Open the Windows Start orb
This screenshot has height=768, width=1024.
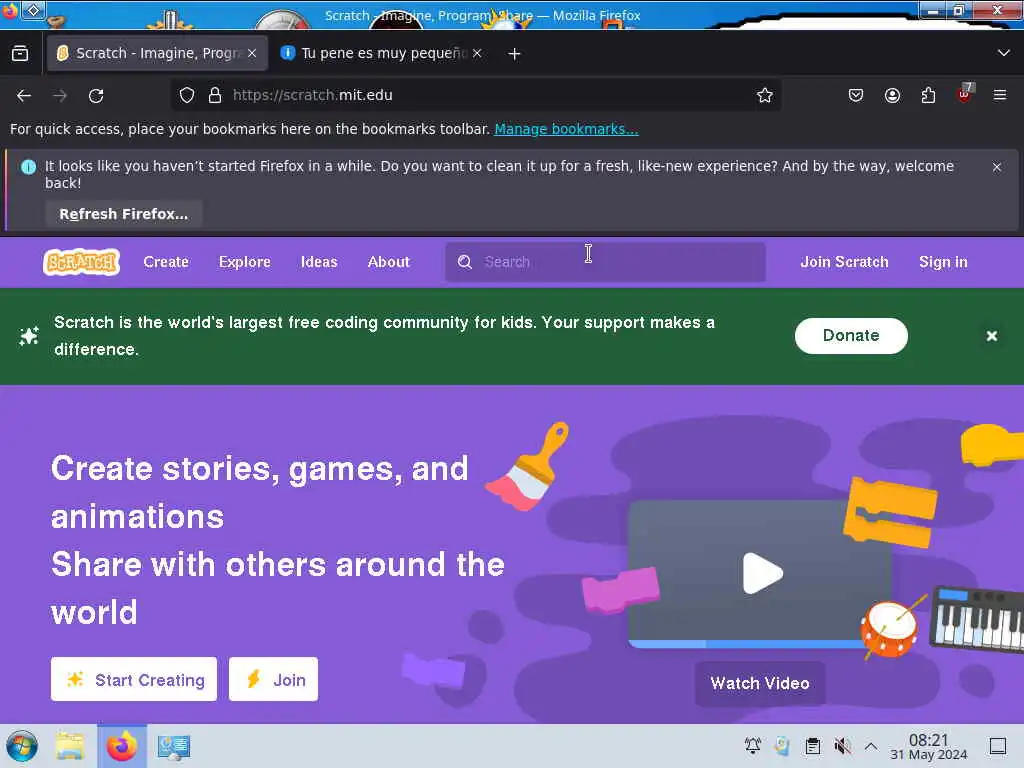(22, 746)
